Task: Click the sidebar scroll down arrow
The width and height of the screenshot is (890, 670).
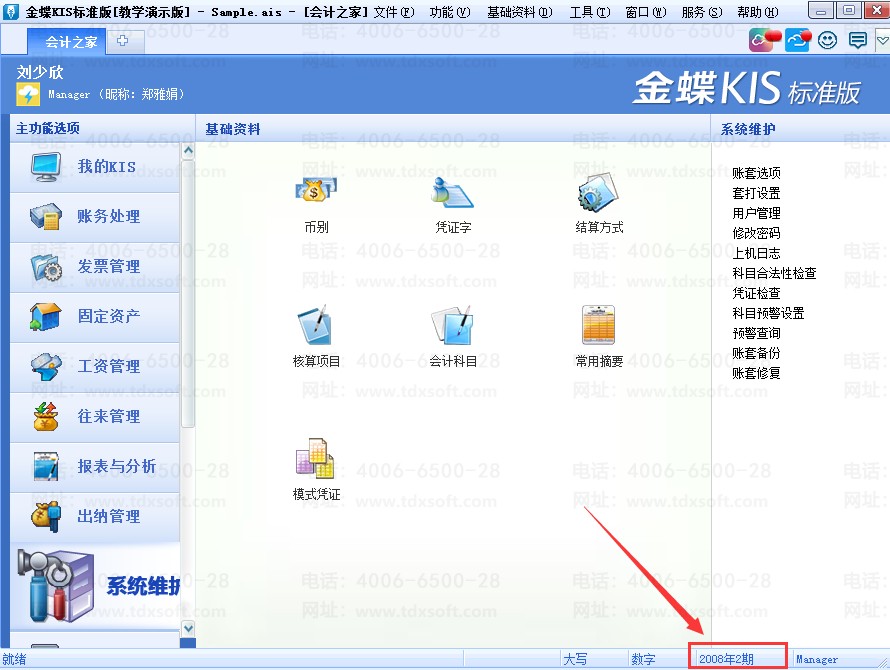Action: 187,627
